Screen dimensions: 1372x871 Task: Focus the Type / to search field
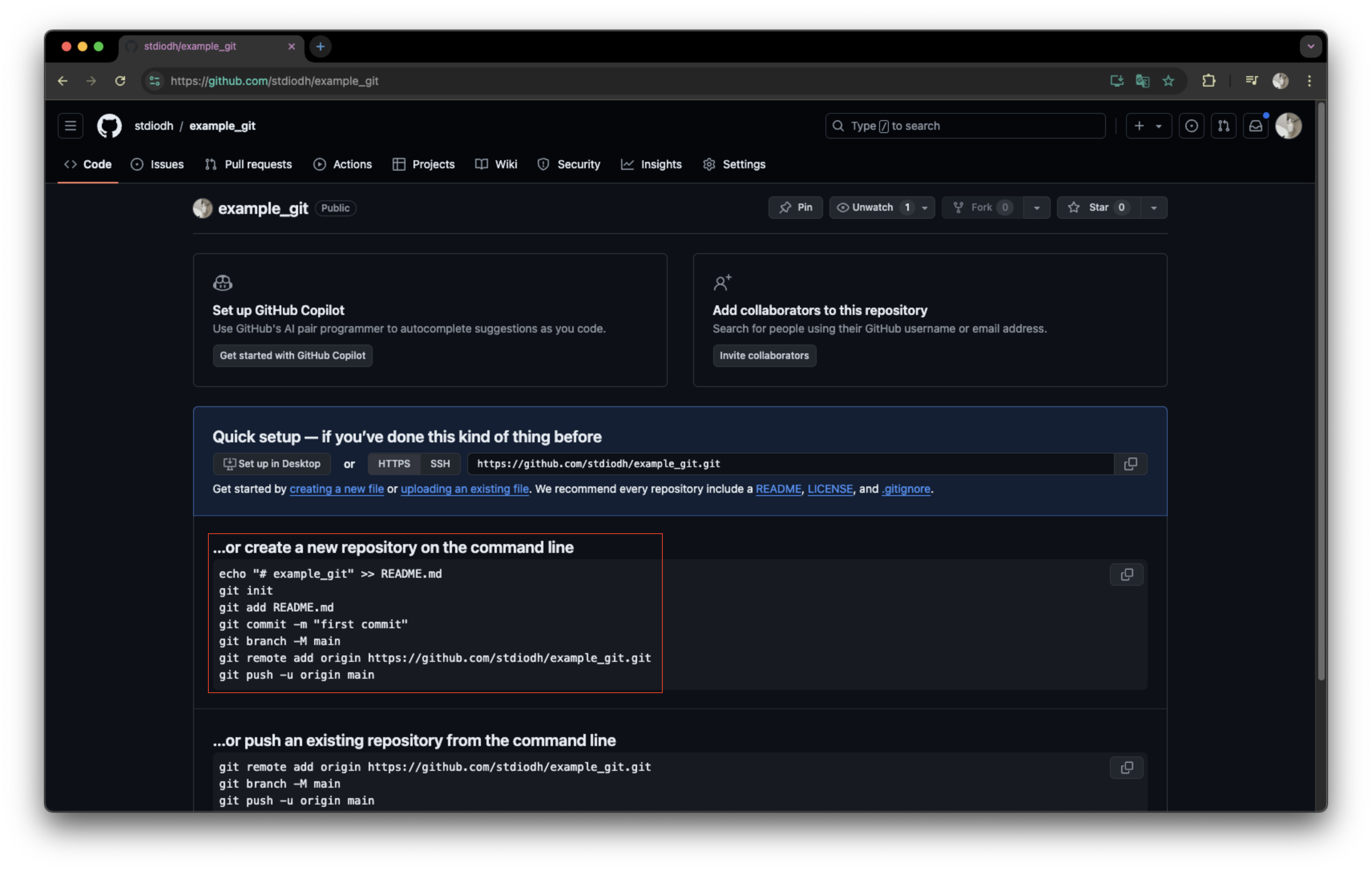(x=965, y=126)
